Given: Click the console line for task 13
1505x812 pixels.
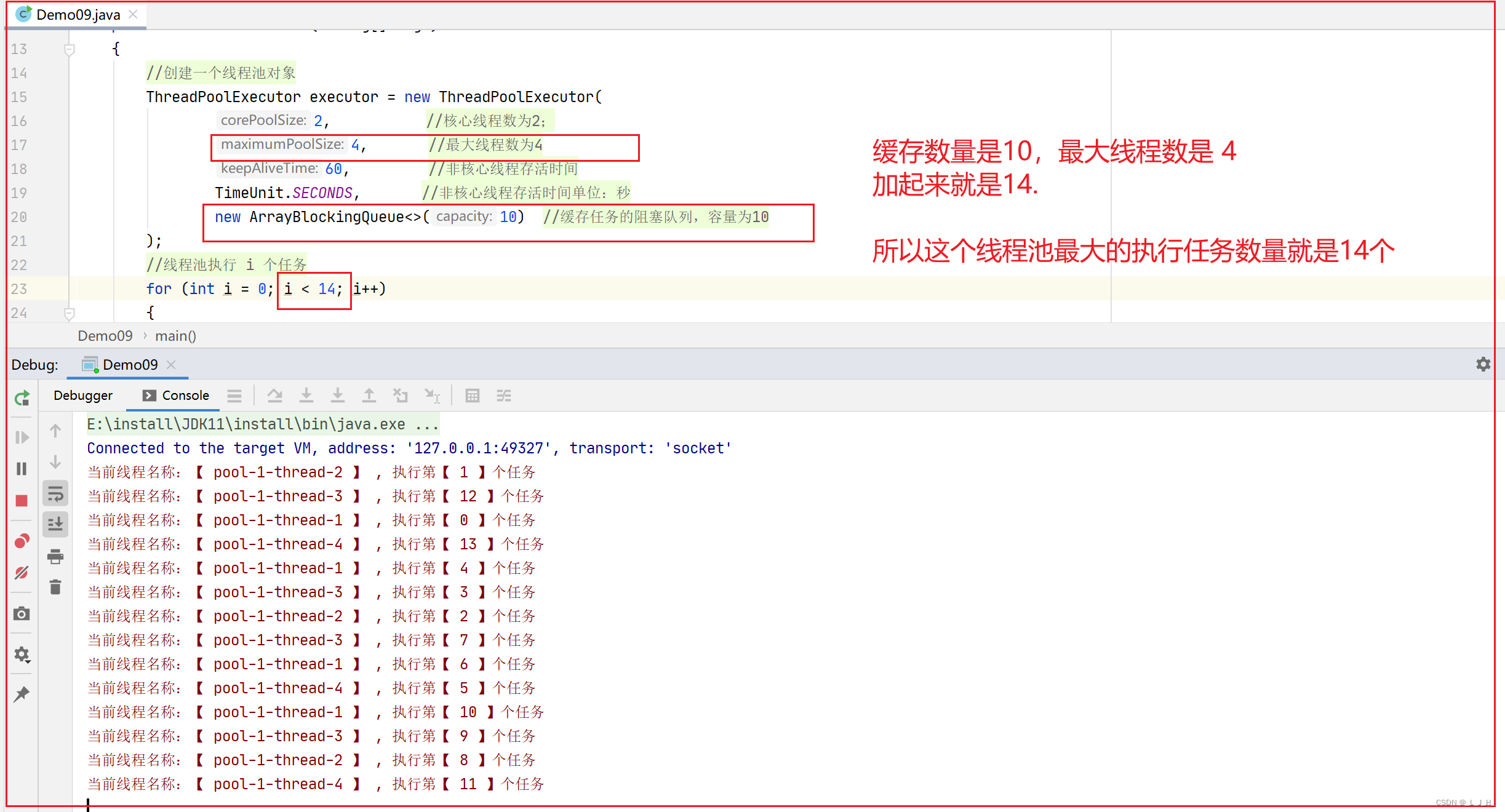Looking at the screenshot, I should coord(316,544).
